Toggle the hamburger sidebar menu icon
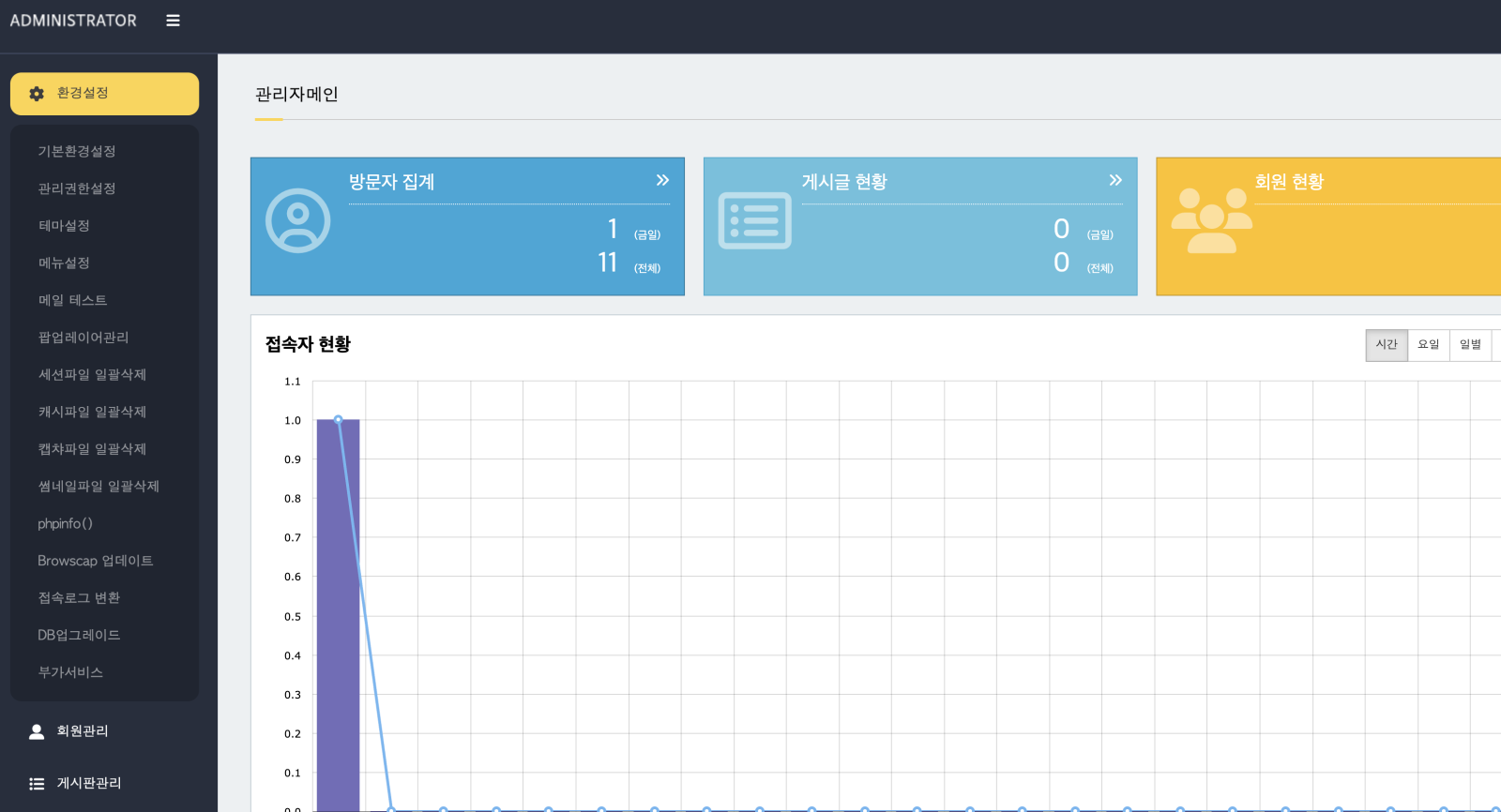The height and width of the screenshot is (812, 1501). point(173,21)
